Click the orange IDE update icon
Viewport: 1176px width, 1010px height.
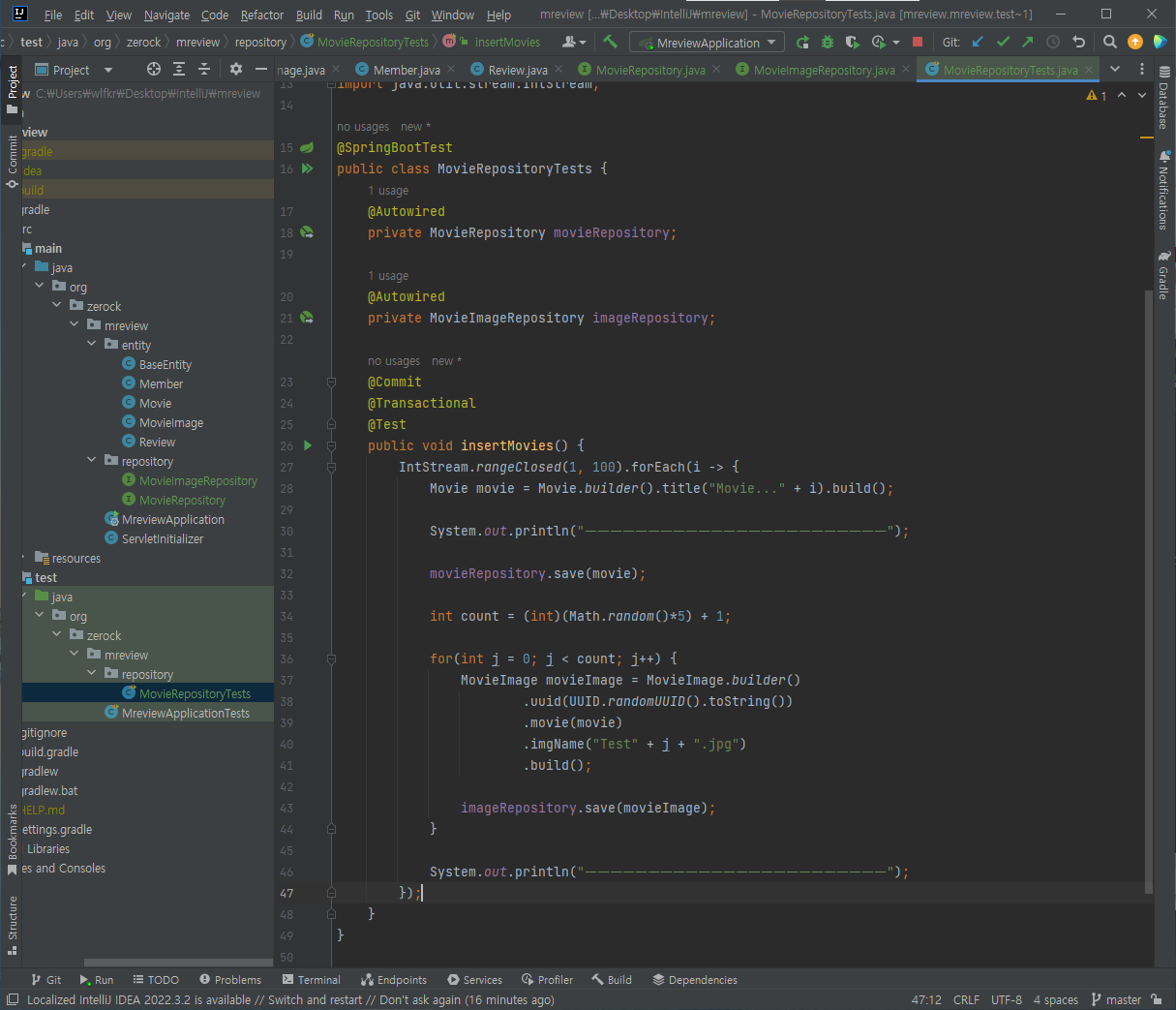tap(1135, 42)
